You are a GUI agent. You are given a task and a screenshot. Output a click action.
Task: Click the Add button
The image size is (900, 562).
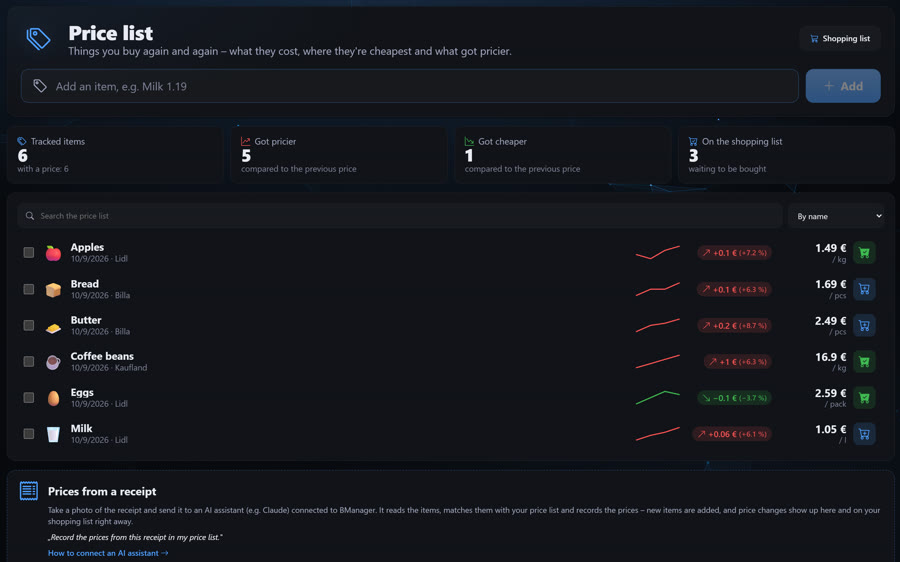(x=843, y=86)
